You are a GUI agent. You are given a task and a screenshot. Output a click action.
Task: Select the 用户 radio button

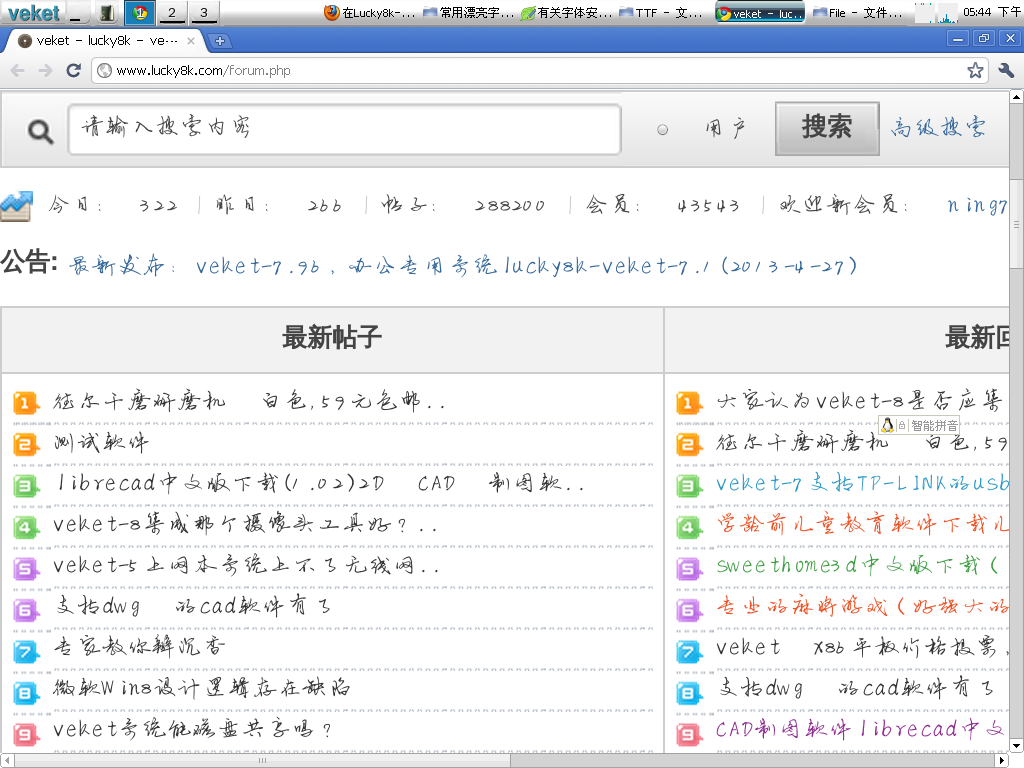click(662, 129)
